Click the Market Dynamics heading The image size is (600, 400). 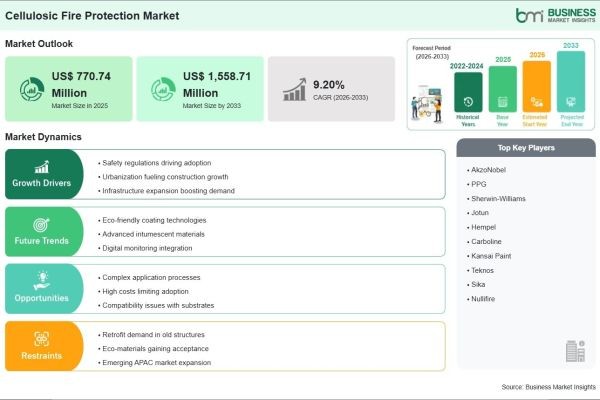[x=43, y=137]
